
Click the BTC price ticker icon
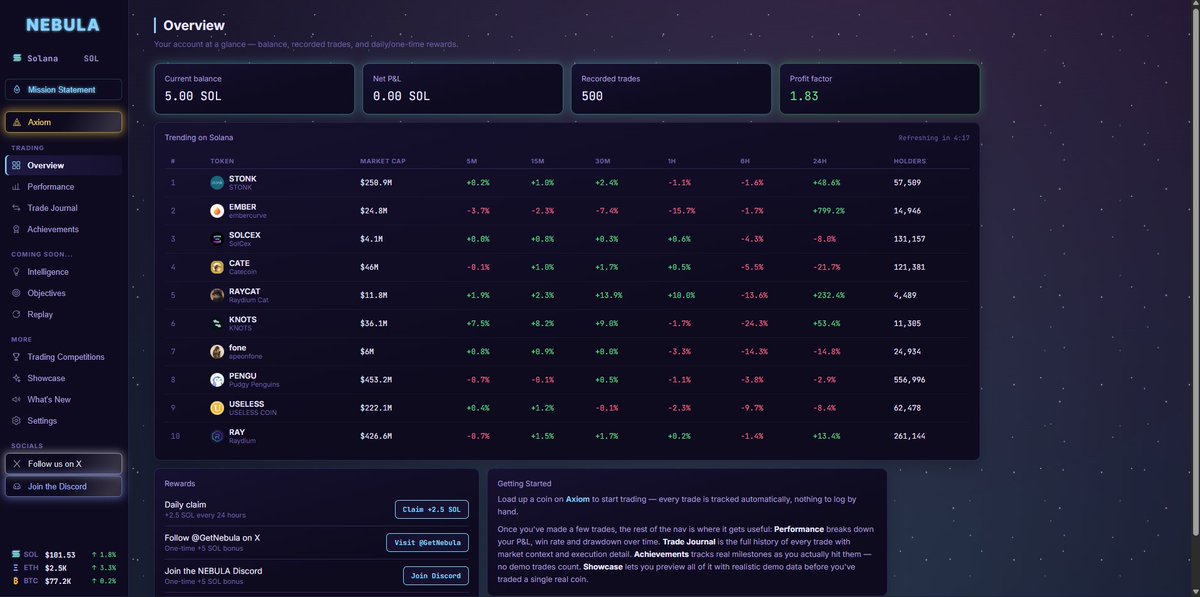(x=16, y=580)
